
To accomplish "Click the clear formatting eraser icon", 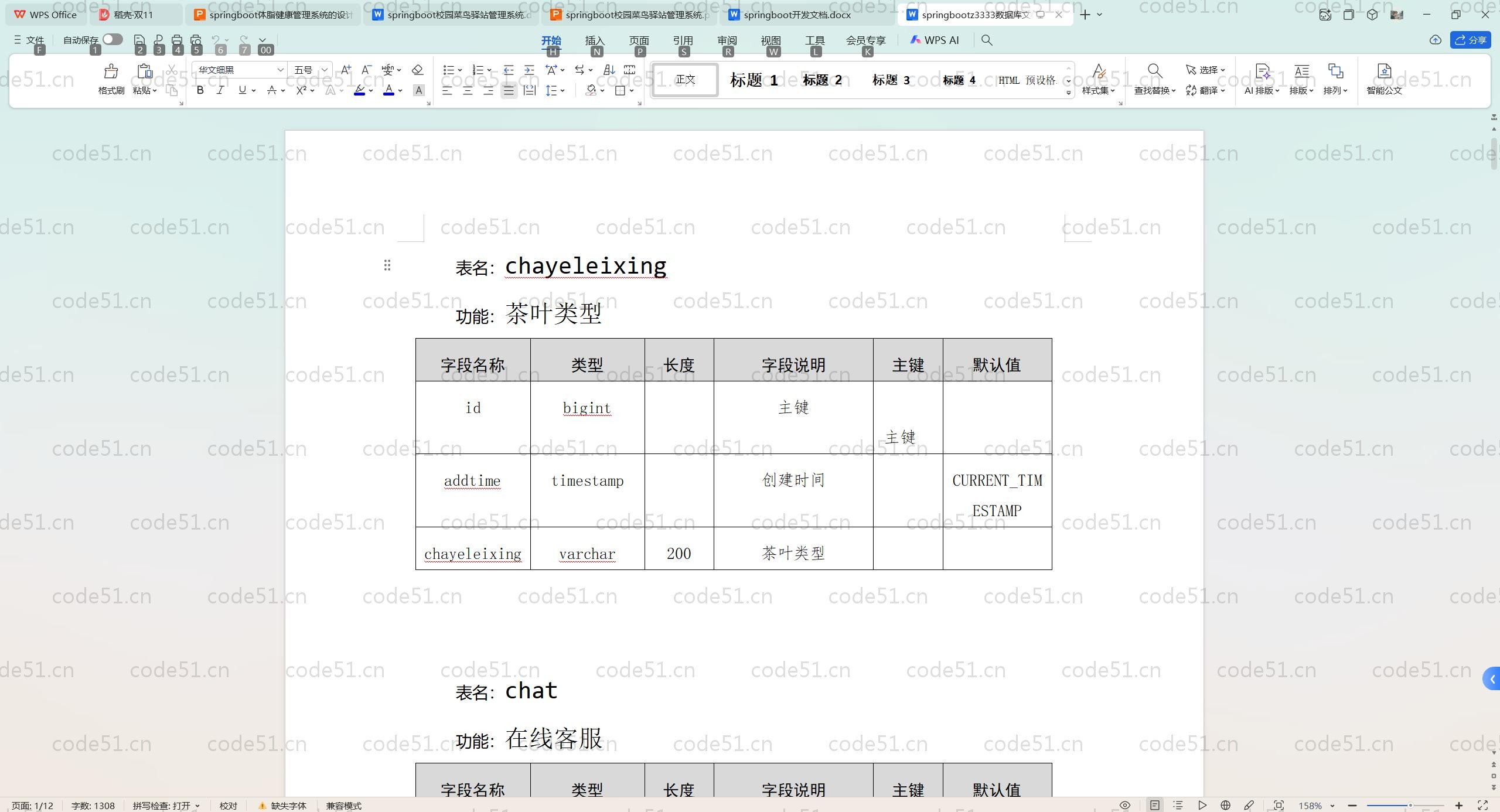I will 417,70.
